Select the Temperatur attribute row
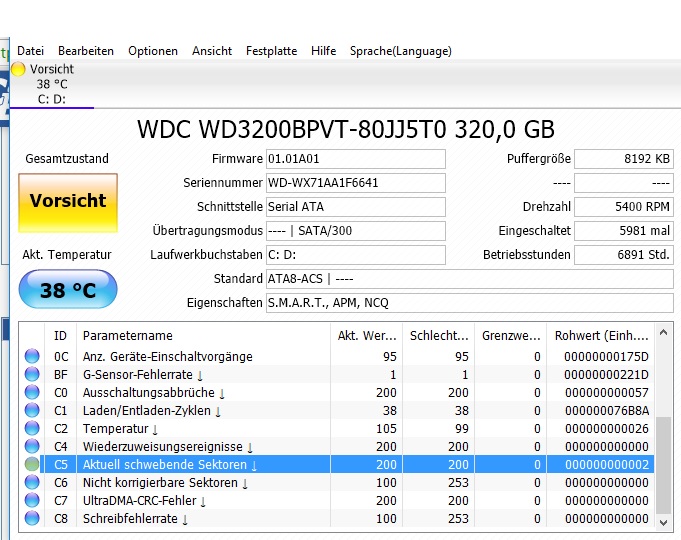 pos(337,429)
